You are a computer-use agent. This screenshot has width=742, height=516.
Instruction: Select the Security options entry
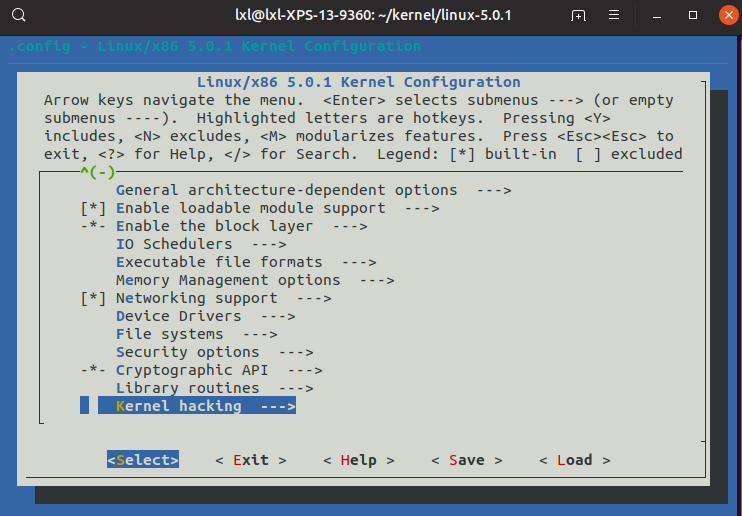coord(187,352)
